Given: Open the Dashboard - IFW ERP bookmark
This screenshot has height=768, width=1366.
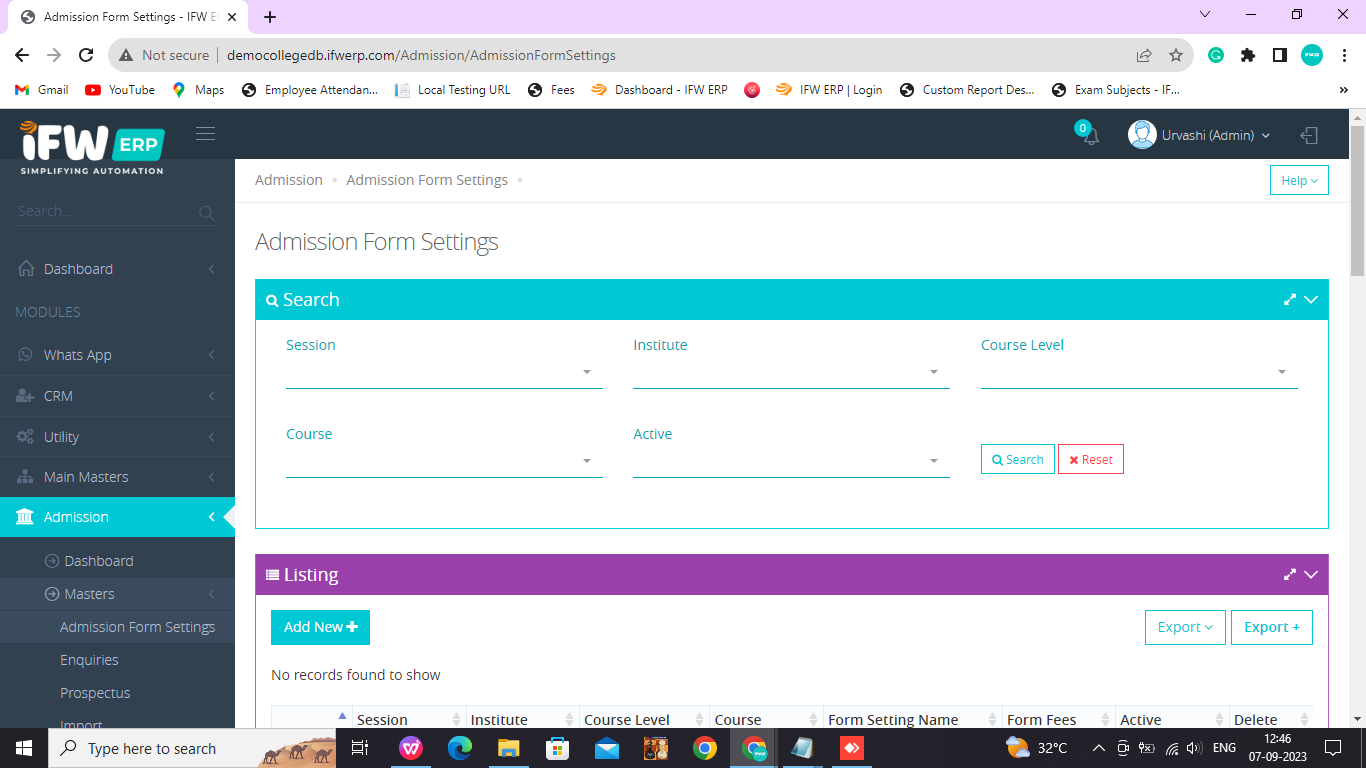Looking at the screenshot, I should pyautogui.click(x=660, y=90).
